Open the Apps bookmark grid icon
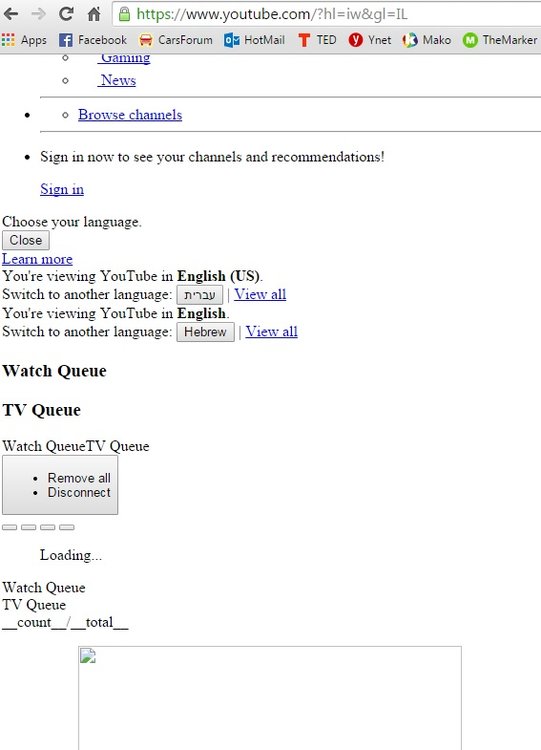The image size is (541, 750). 8,40
